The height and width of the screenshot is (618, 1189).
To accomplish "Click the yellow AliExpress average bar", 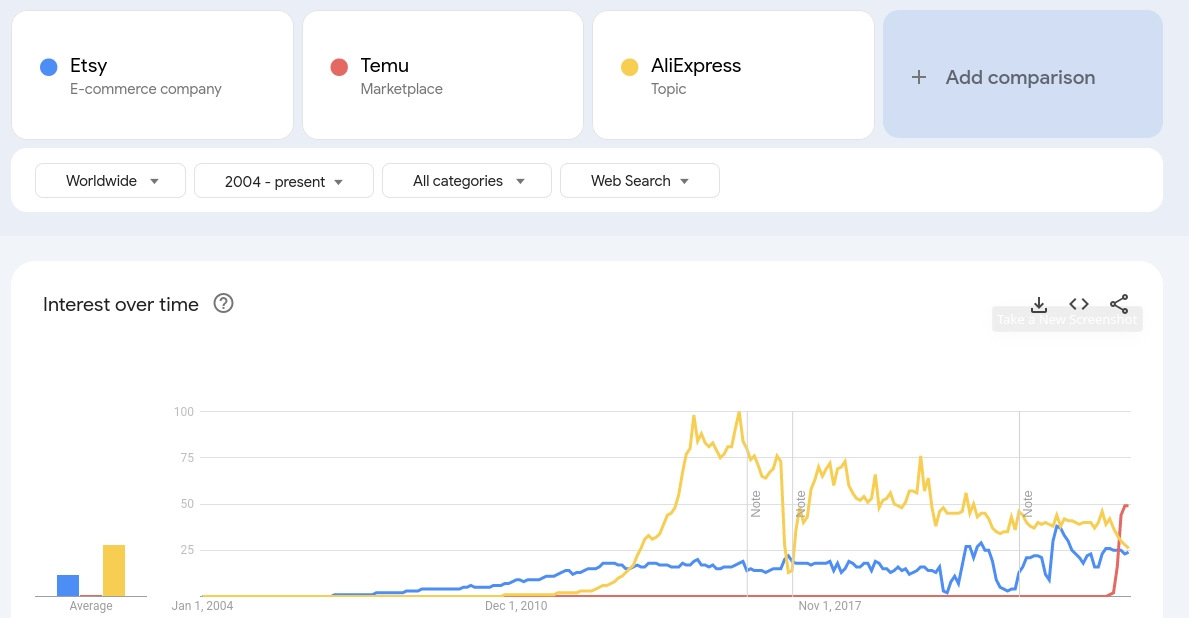I will coord(114,570).
